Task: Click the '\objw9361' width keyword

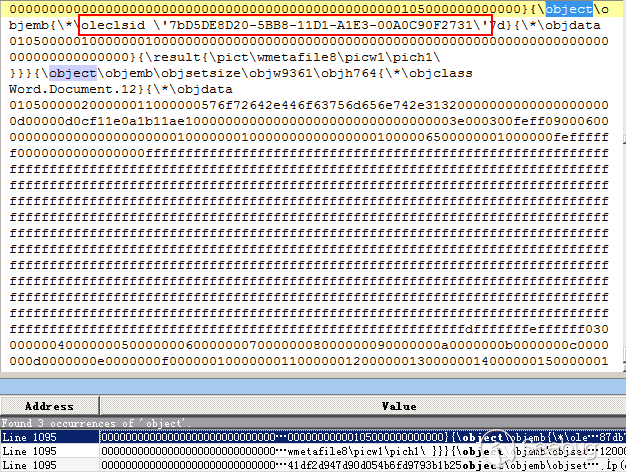Action: pyautogui.click(x=281, y=73)
